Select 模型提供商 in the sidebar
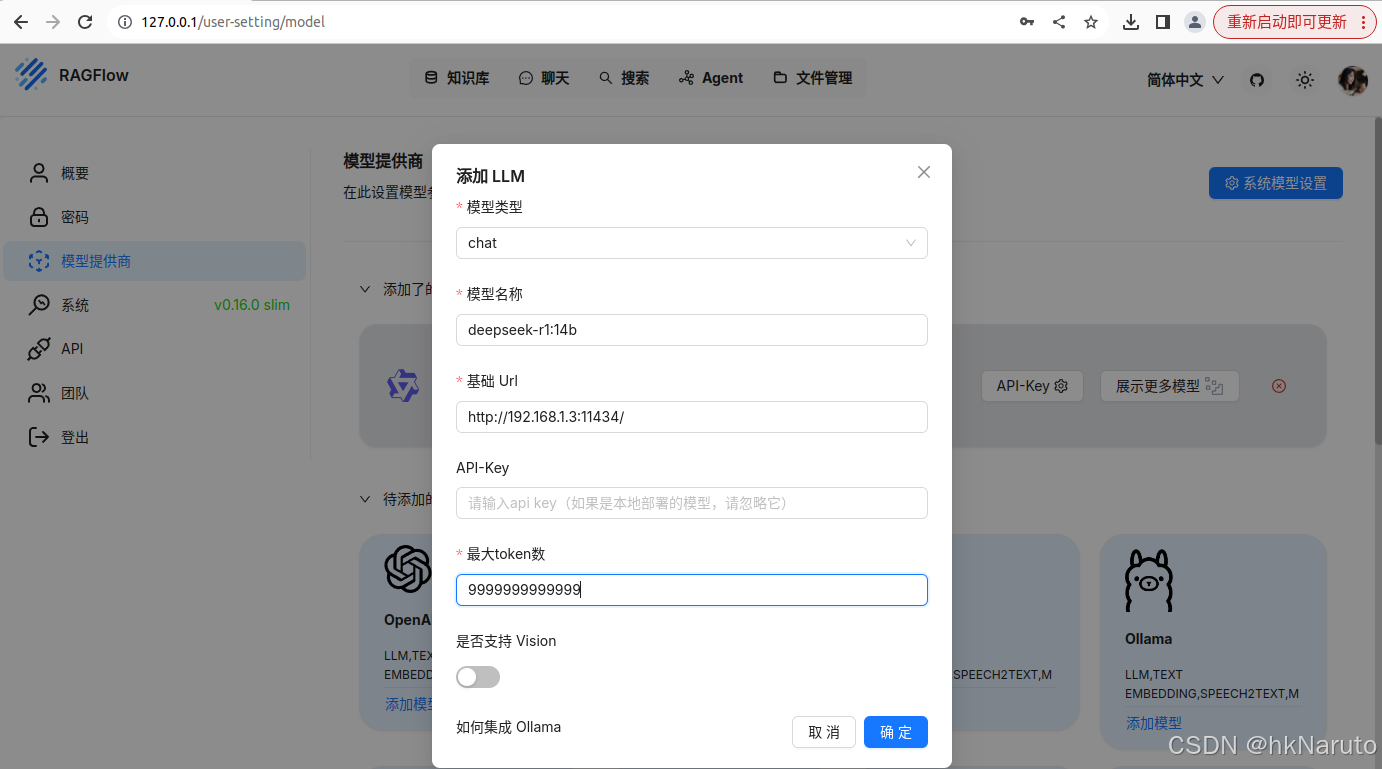This screenshot has width=1382, height=769. (155, 261)
